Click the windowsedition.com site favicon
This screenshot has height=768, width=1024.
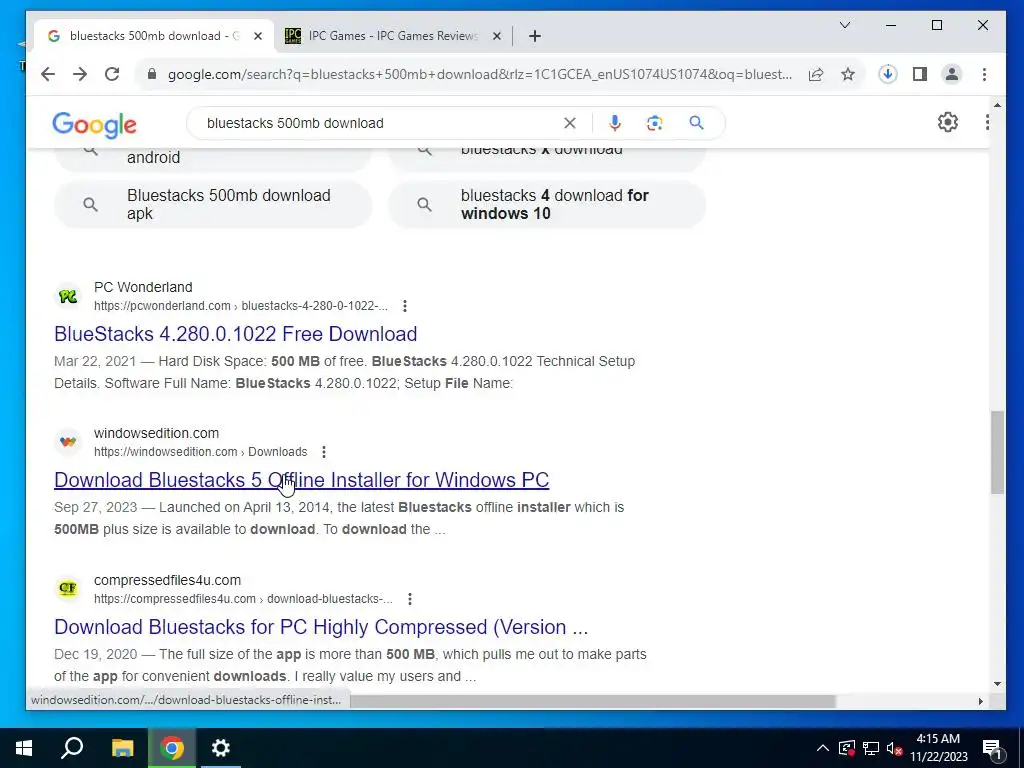point(68,442)
